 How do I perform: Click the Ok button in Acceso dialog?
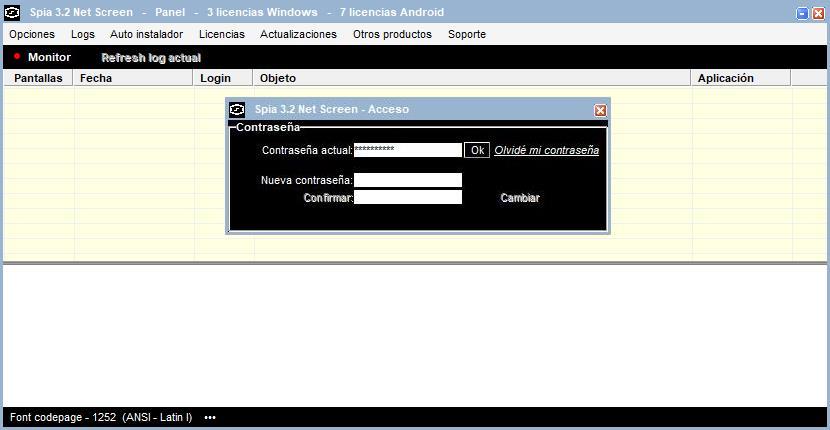(477, 150)
